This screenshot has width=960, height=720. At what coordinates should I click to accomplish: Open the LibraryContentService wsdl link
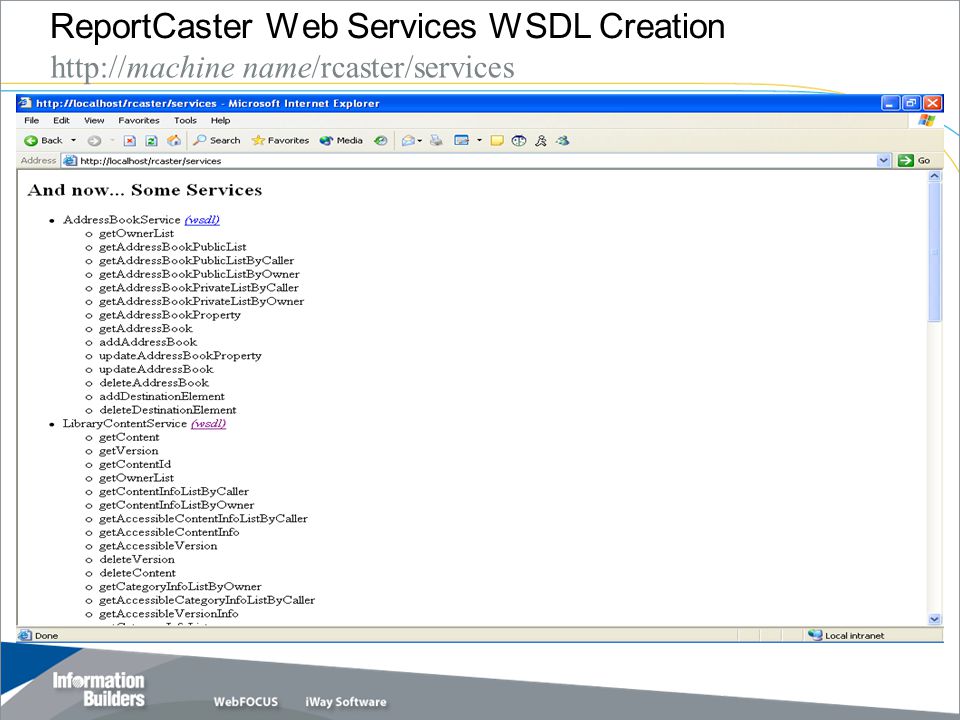click(x=208, y=424)
